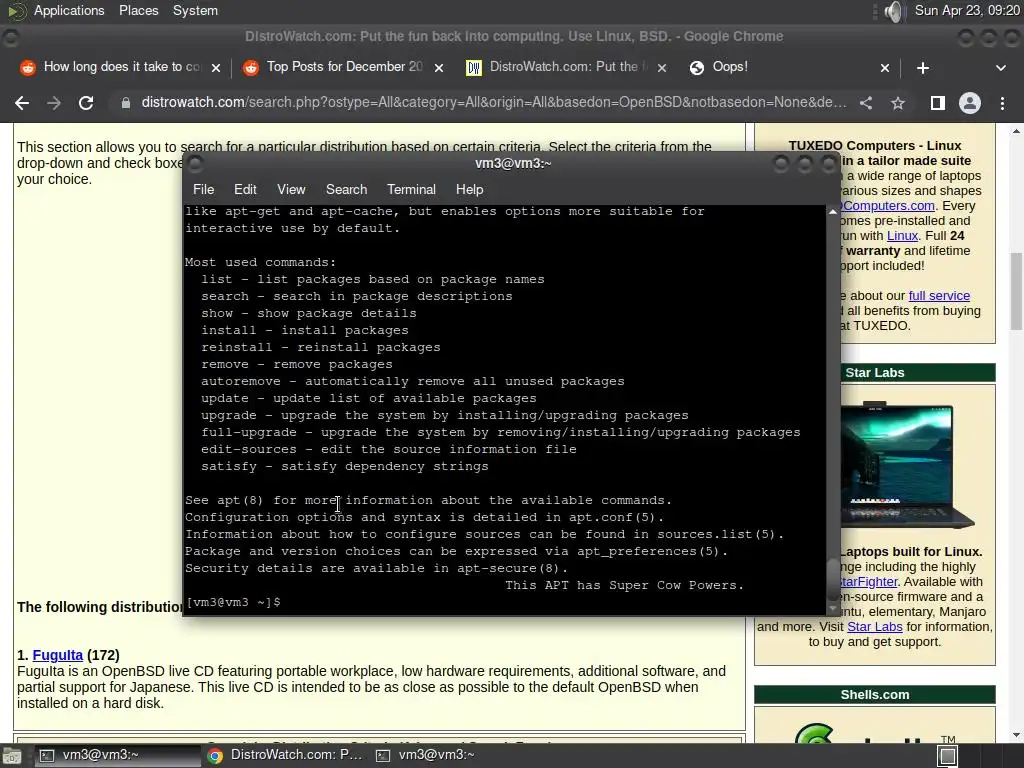Open the StarFighter link
This screenshot has width=1024, height=768.
(869, 582)
